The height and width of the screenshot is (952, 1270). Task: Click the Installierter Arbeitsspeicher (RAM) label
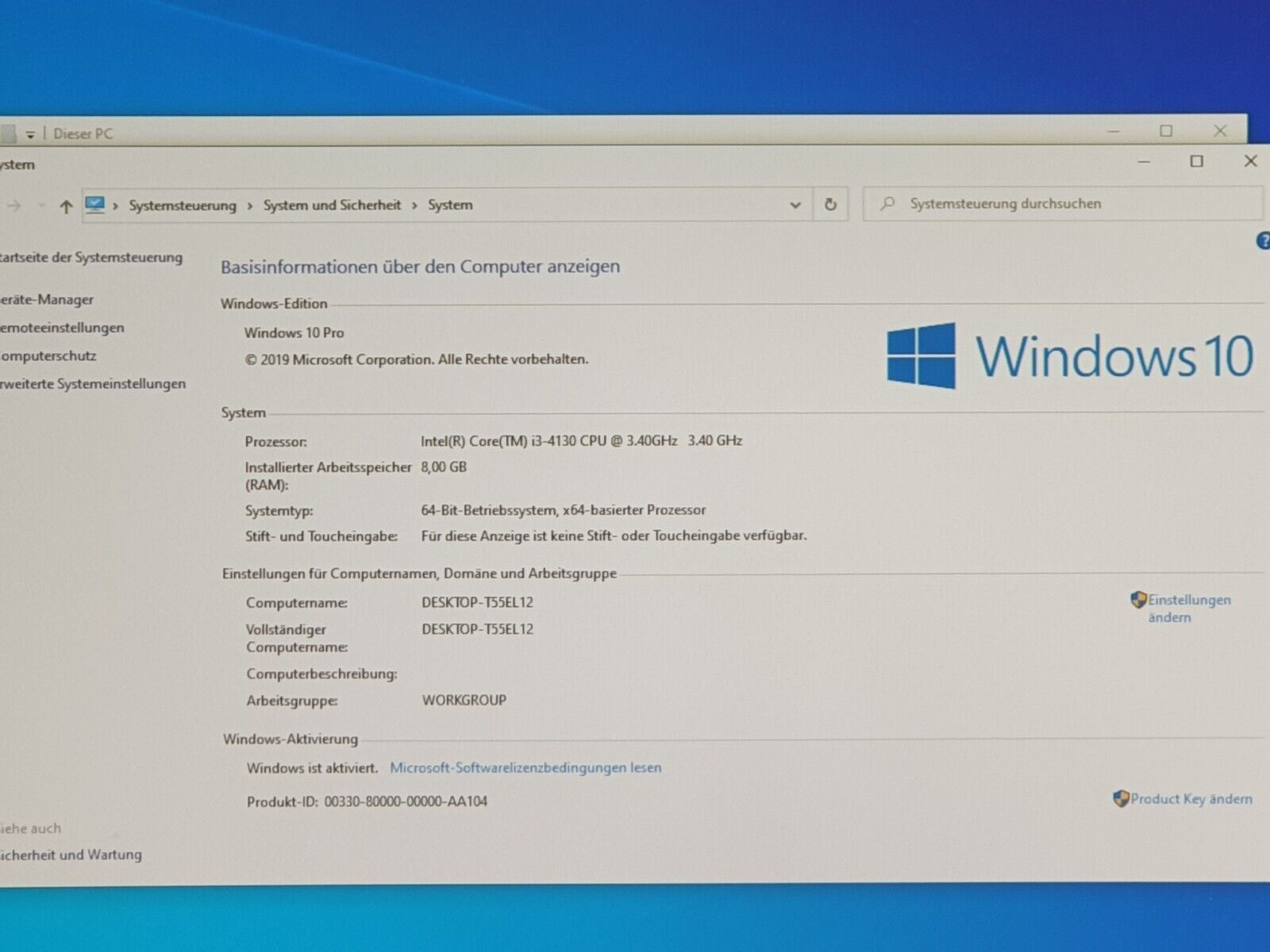point(328,476)
